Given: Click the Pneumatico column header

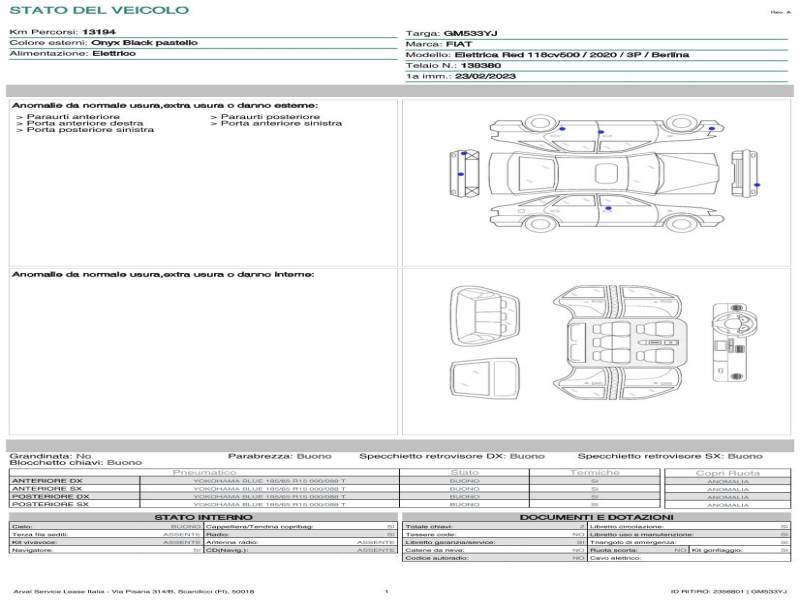Looking at the screenshot, I should coord(205,473).
